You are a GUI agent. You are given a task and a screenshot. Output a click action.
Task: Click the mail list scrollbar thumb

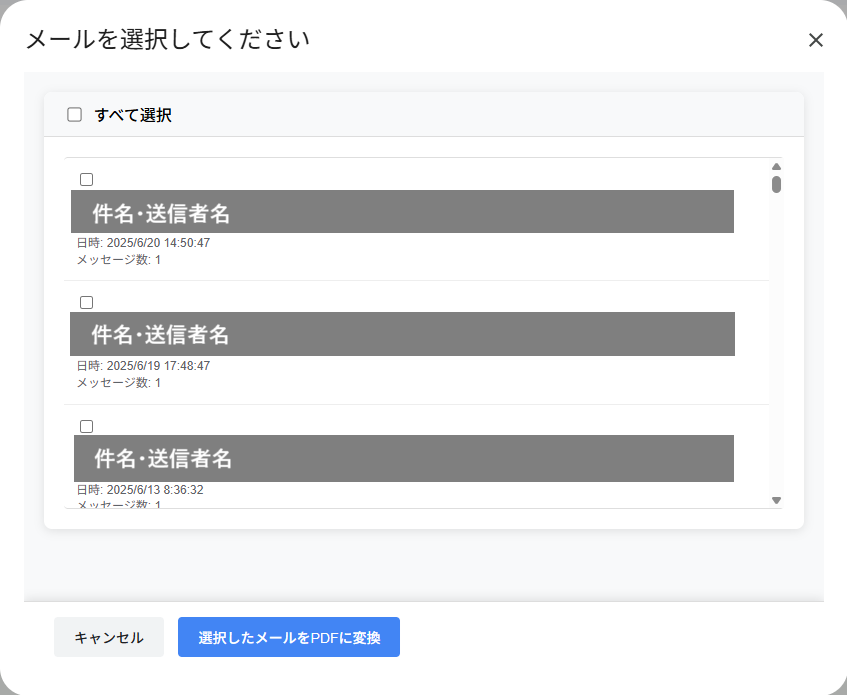click(776, 185)
